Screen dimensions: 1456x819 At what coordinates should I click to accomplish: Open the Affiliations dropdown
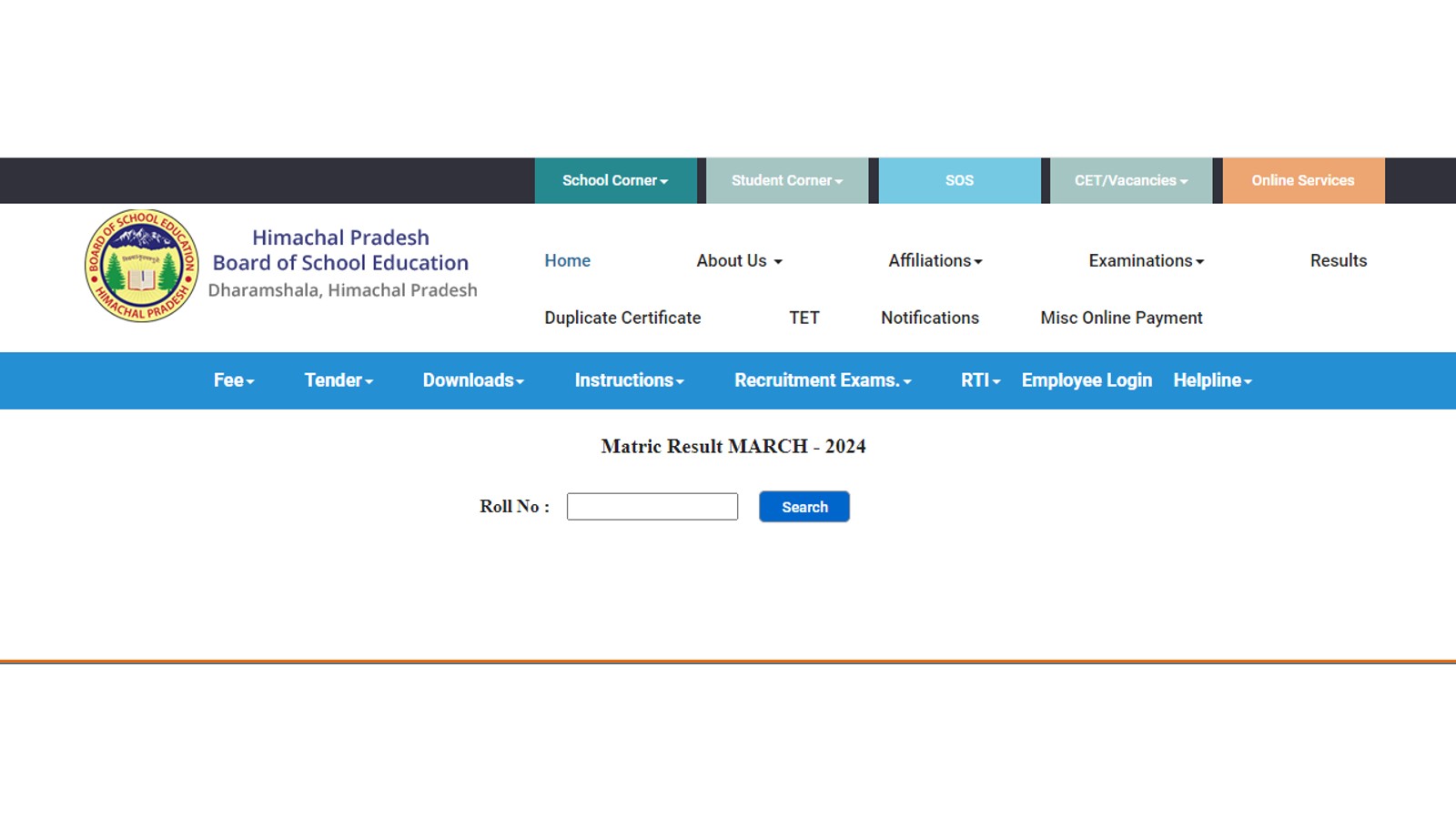click(935, 260)
